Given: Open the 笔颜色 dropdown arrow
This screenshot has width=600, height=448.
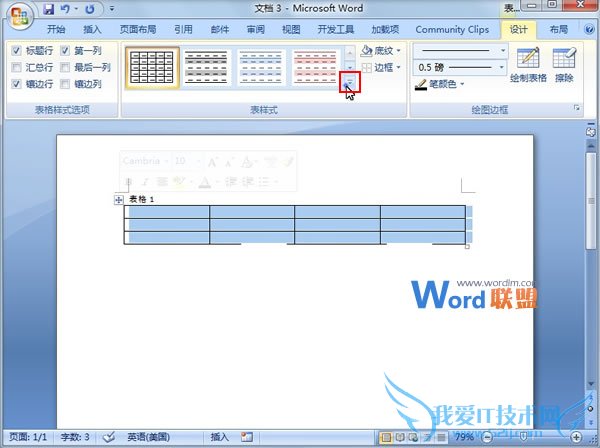Looking at the screenshot, I should point(462,84).
